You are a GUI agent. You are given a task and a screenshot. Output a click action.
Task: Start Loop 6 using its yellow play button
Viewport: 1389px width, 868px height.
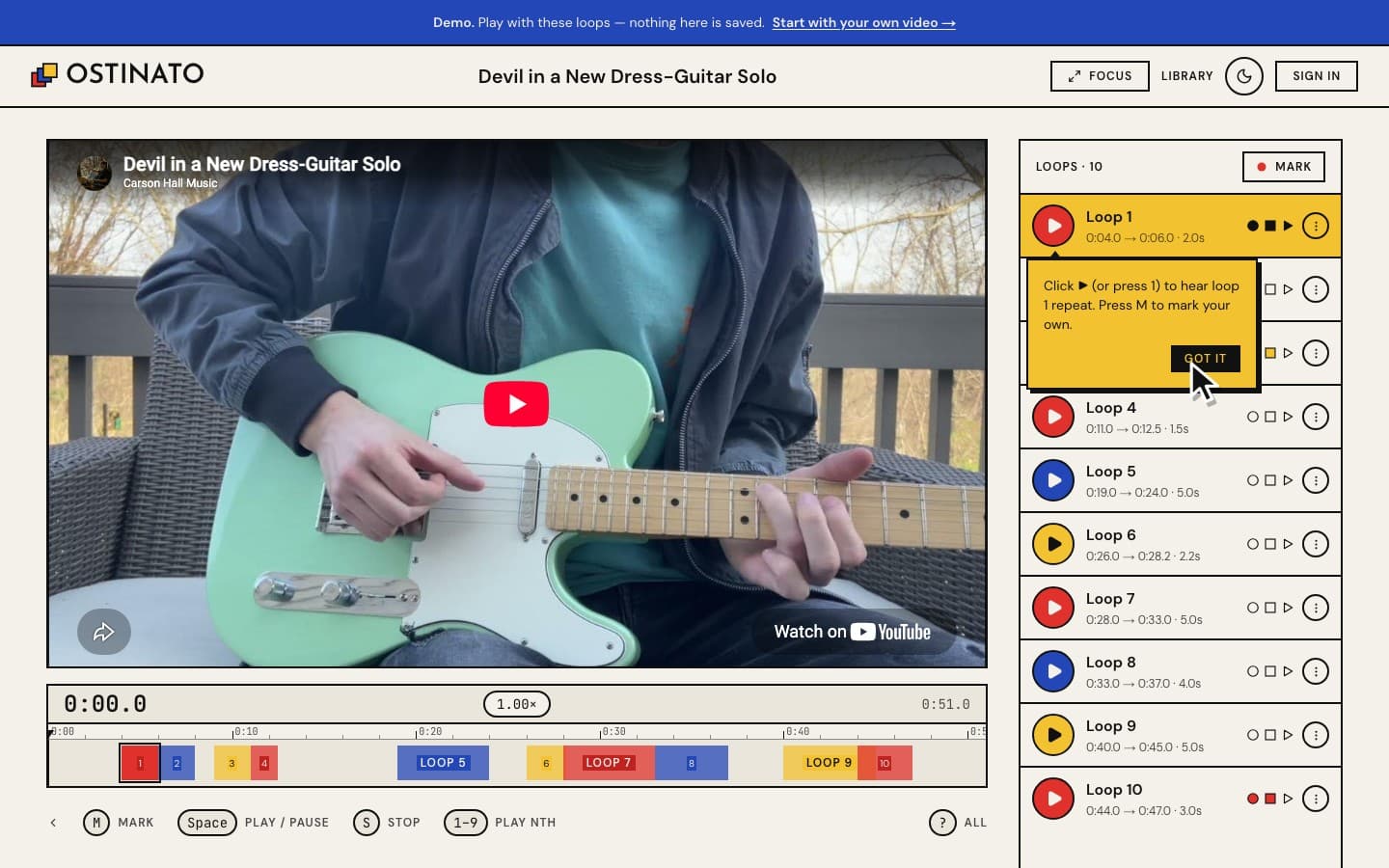coord(1053,544)
